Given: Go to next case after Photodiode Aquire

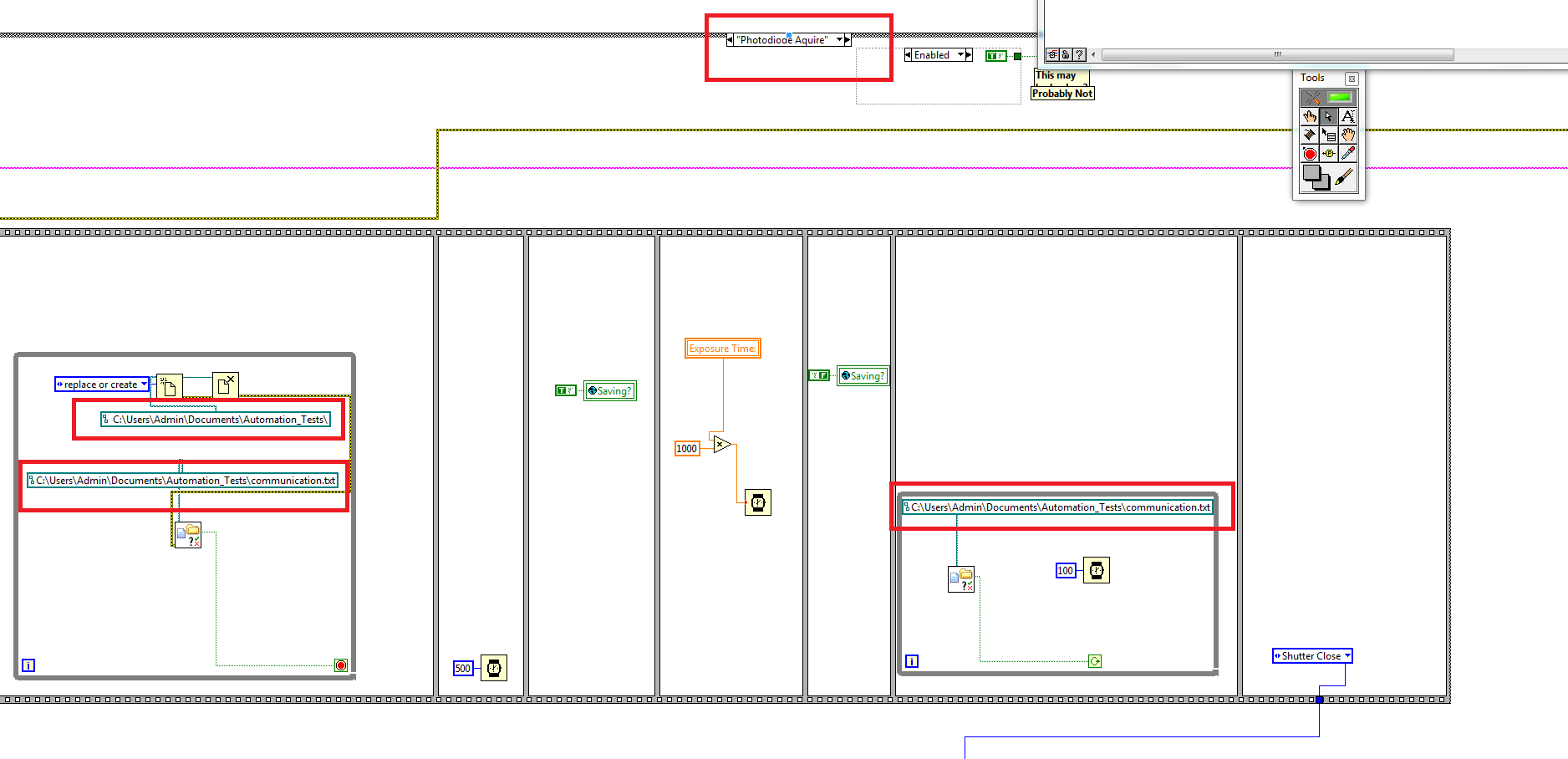Looking at the screenshot, I should [x=848, y=39].
